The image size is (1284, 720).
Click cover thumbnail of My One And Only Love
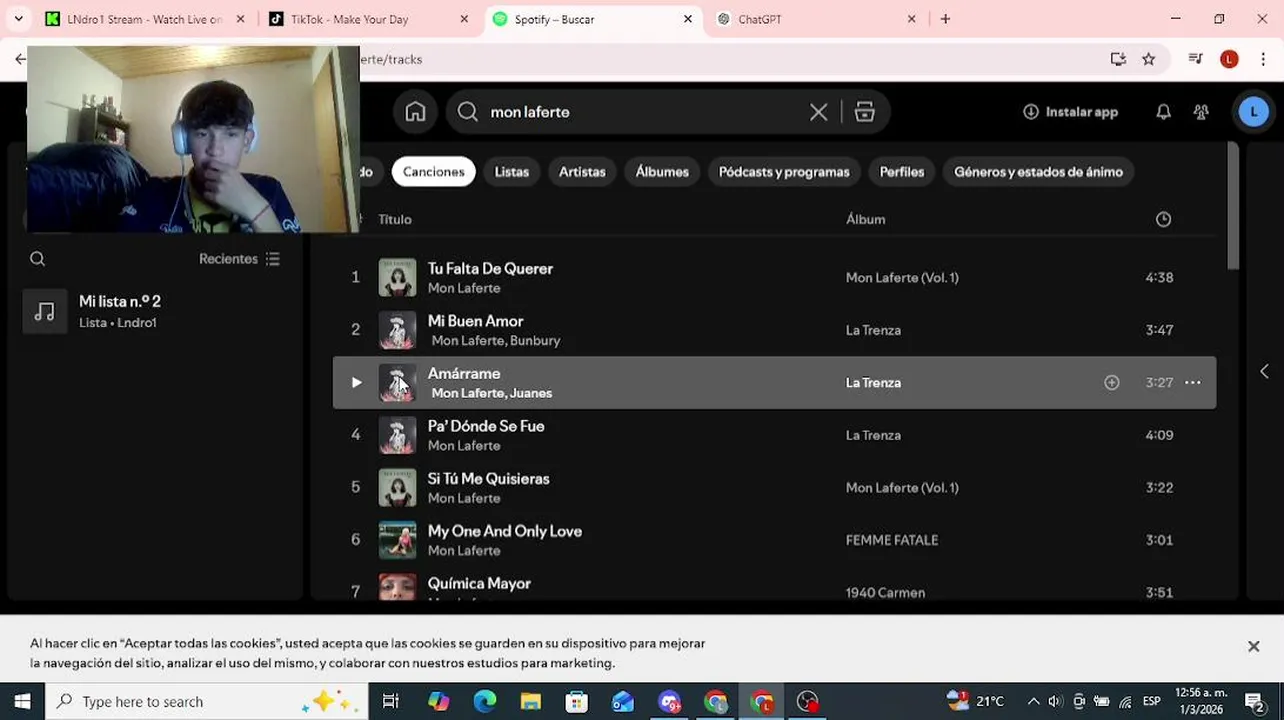[x=397, y=540]
